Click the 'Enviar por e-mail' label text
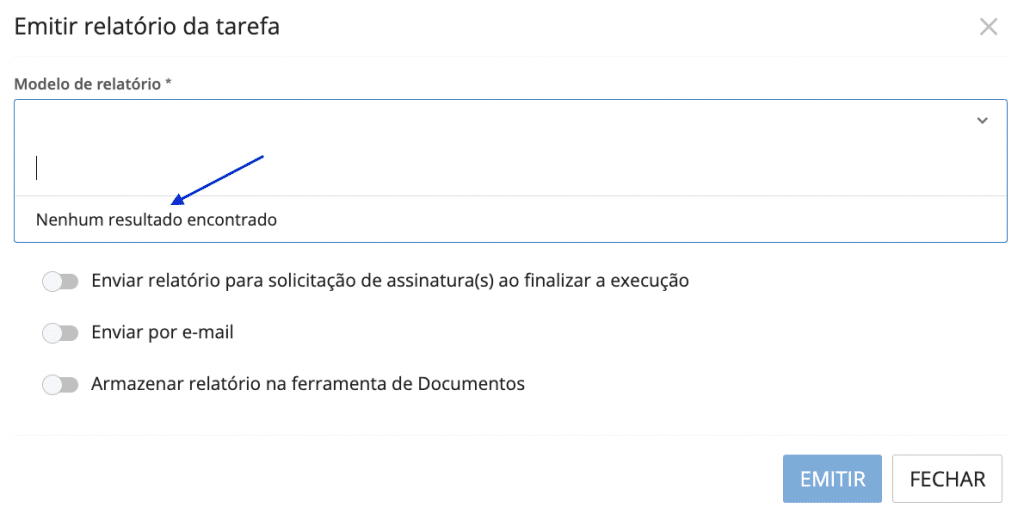 click(162, 332)
